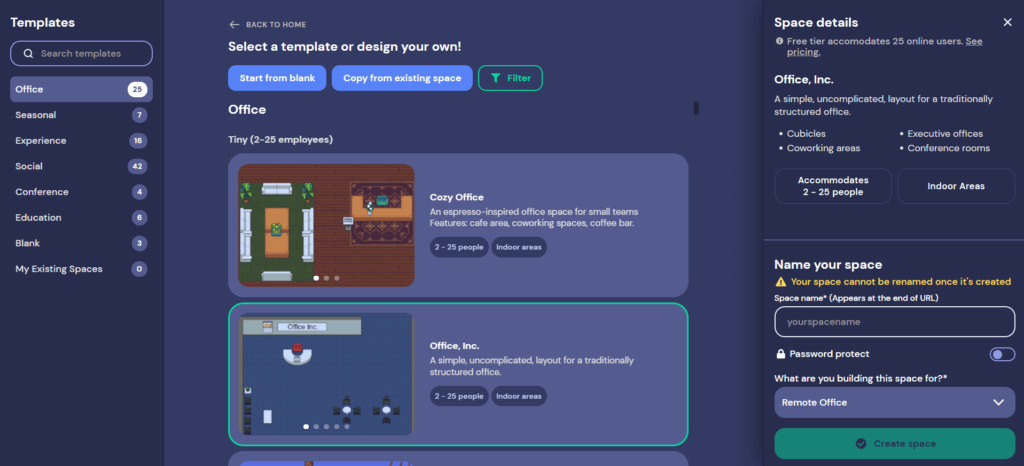Viewport: 1024px width, 466px height.
Task: Click the template list scrollbar thumb
Action: coord(696,108)
